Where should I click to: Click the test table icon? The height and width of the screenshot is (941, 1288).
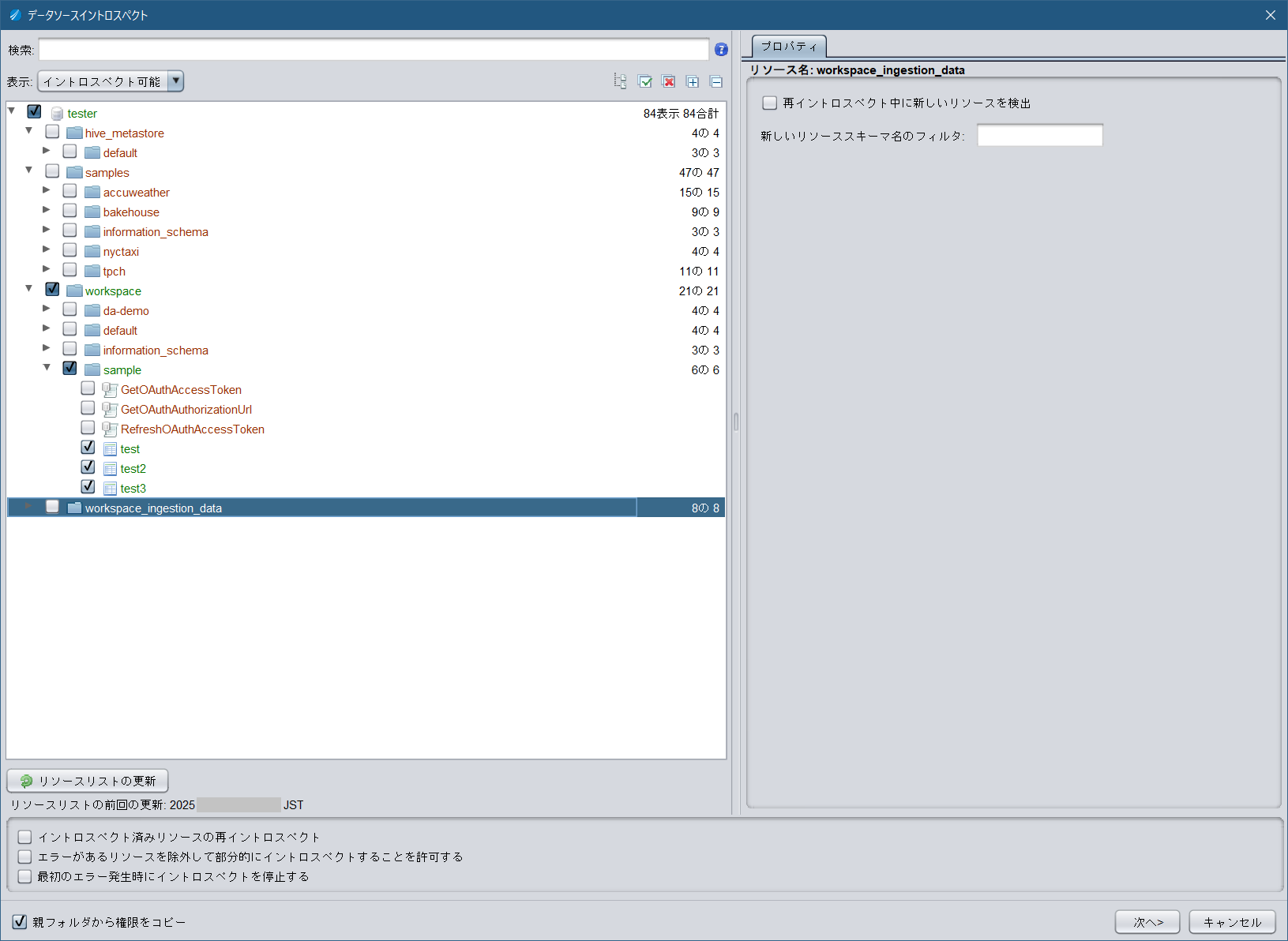(111, 449)
